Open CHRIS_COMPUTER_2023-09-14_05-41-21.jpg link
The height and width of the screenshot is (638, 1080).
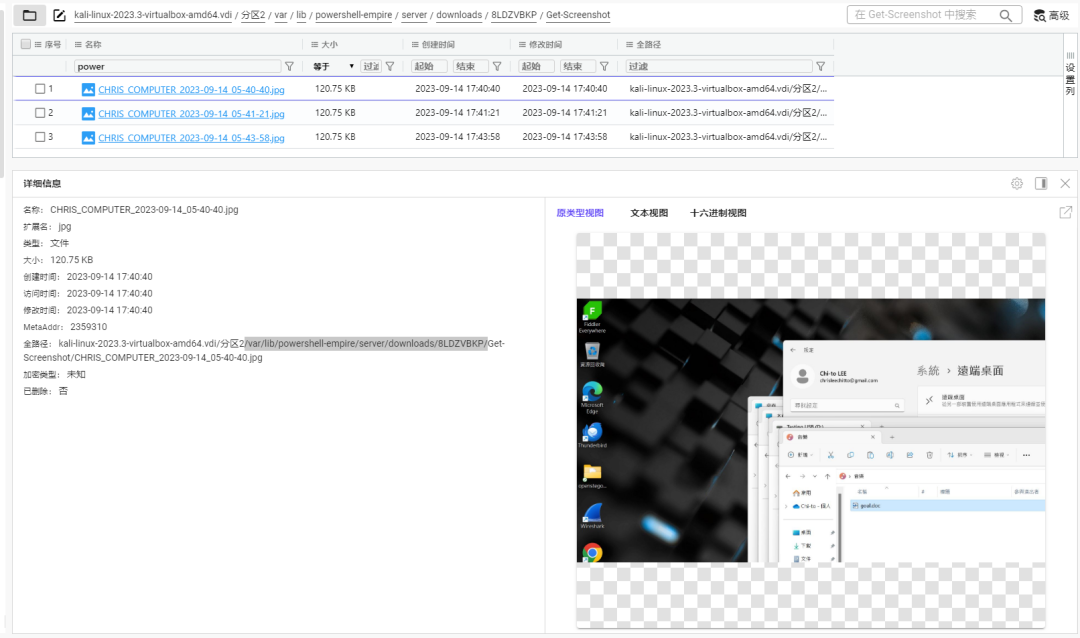(x=191, y=114)
